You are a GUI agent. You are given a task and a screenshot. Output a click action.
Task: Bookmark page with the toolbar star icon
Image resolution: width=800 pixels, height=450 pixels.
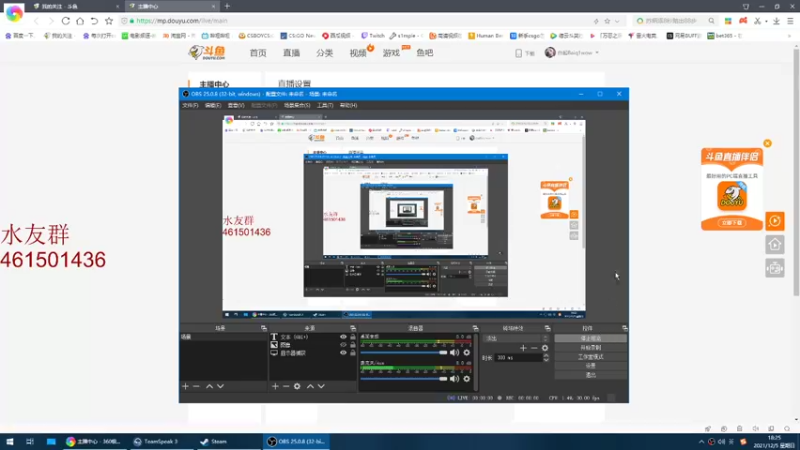pos(109,21)
